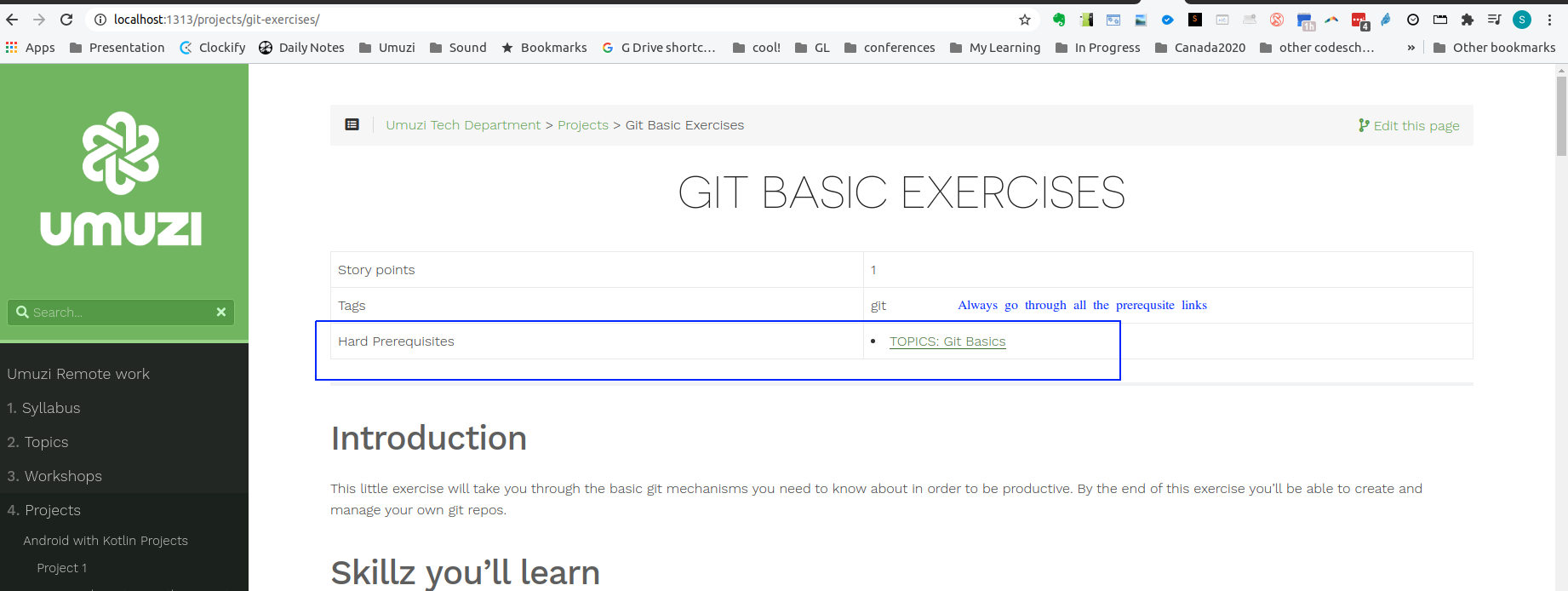Open the Chrome extensions puzzle icon
The width and height of the screenshot is (1568, 591).
pos(1468,20)
